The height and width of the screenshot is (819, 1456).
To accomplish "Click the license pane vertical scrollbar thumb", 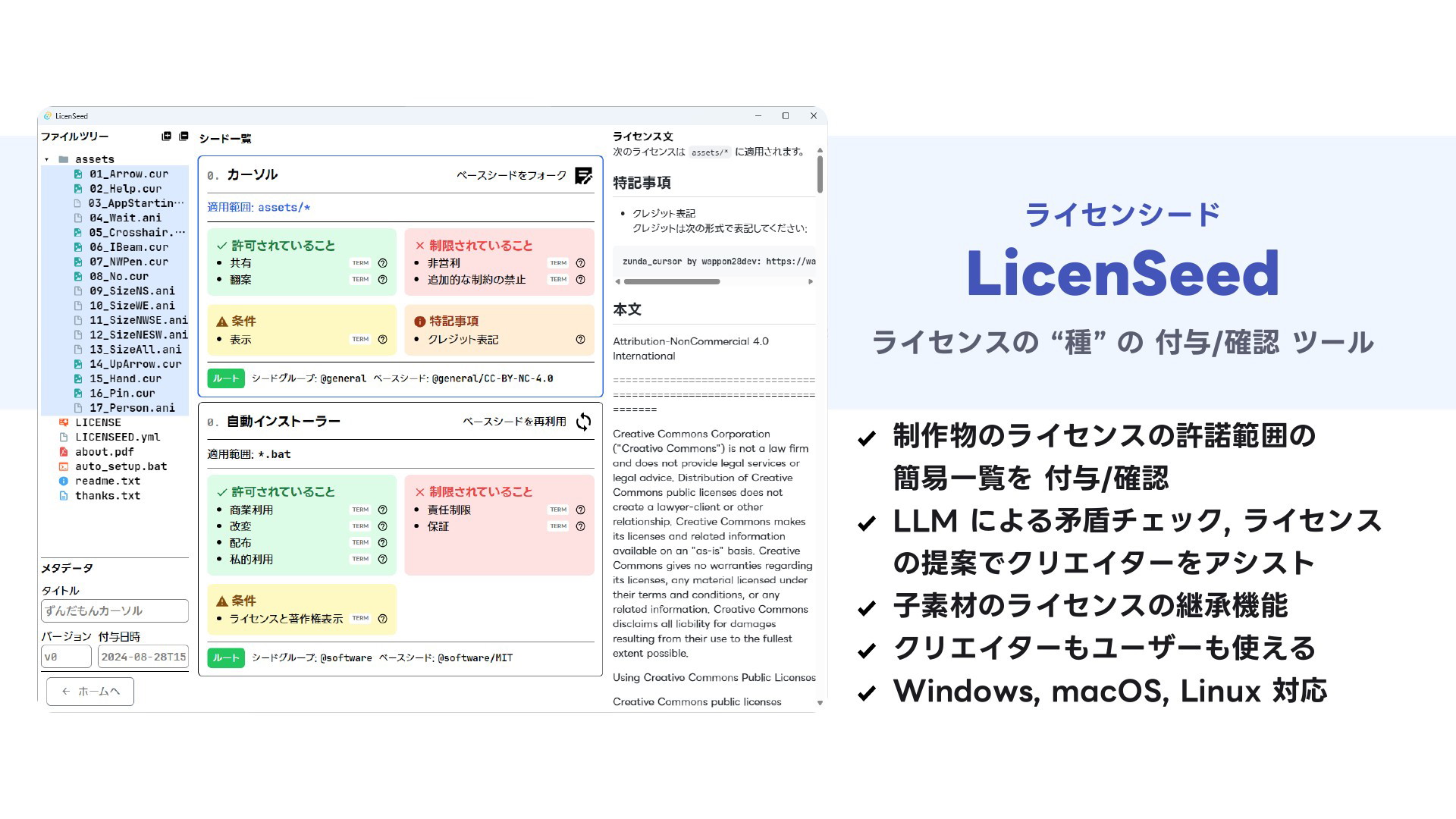I will (x=820, y=174).
